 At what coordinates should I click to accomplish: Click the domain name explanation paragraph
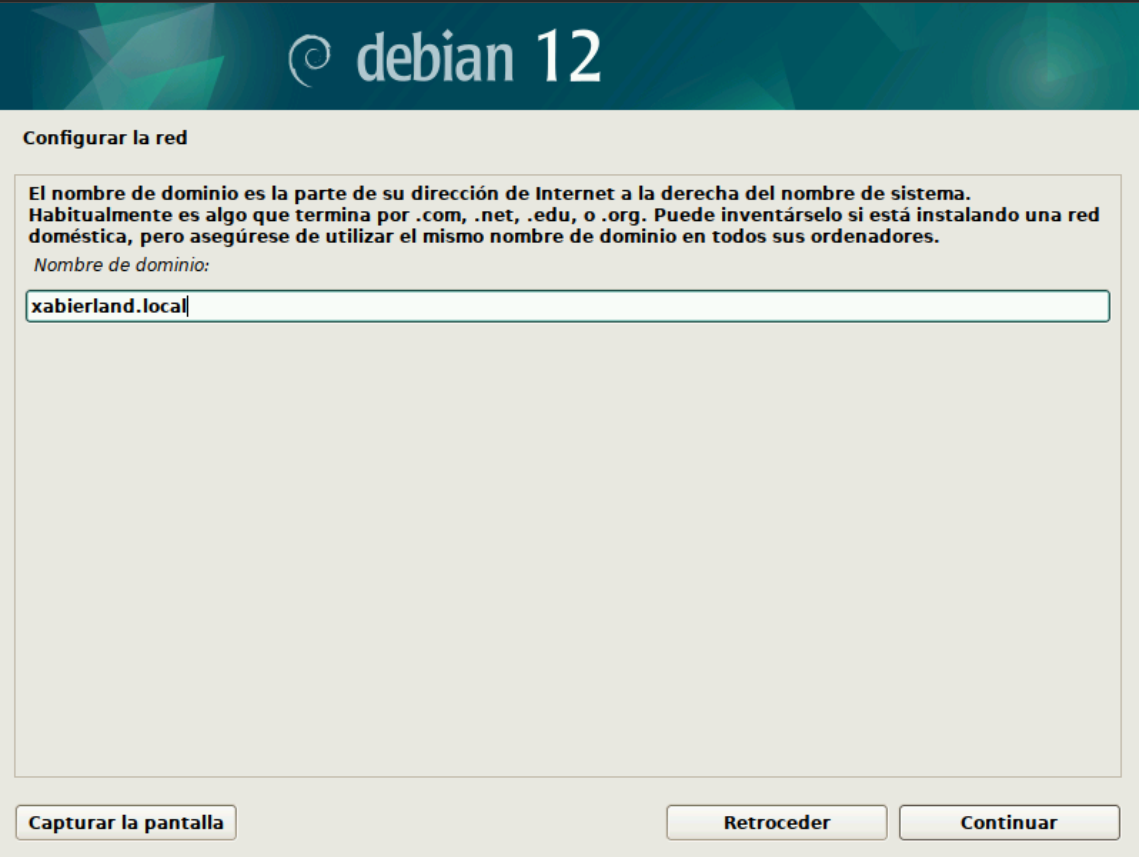coord(564,215)
